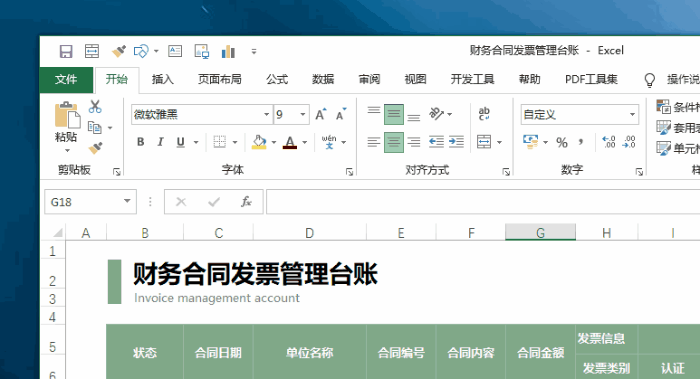Select column G header
The image size is (700, 379).
tap(540, 233)
